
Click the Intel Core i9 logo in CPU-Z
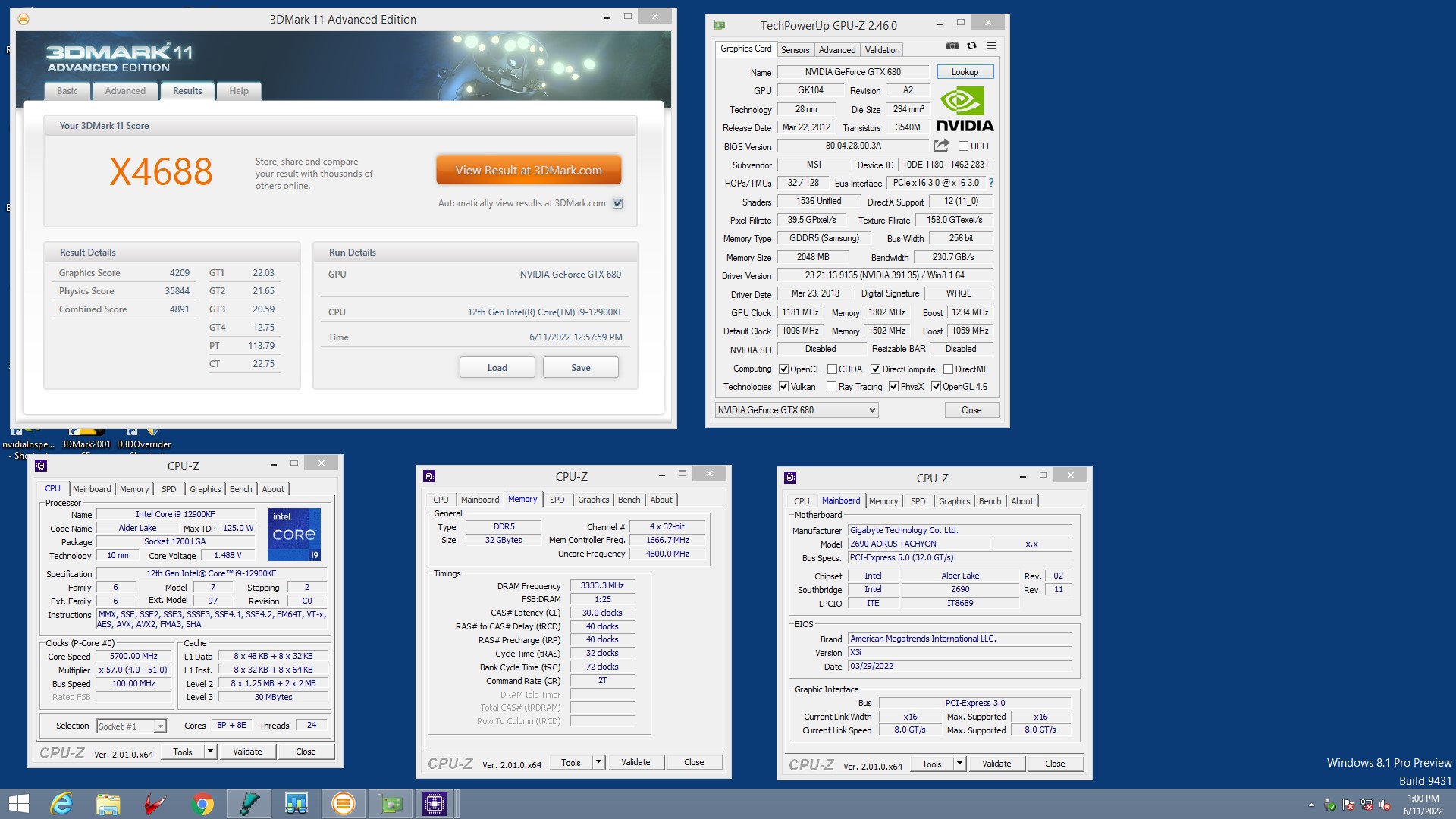pyautogui.click(x=294, y=535)
